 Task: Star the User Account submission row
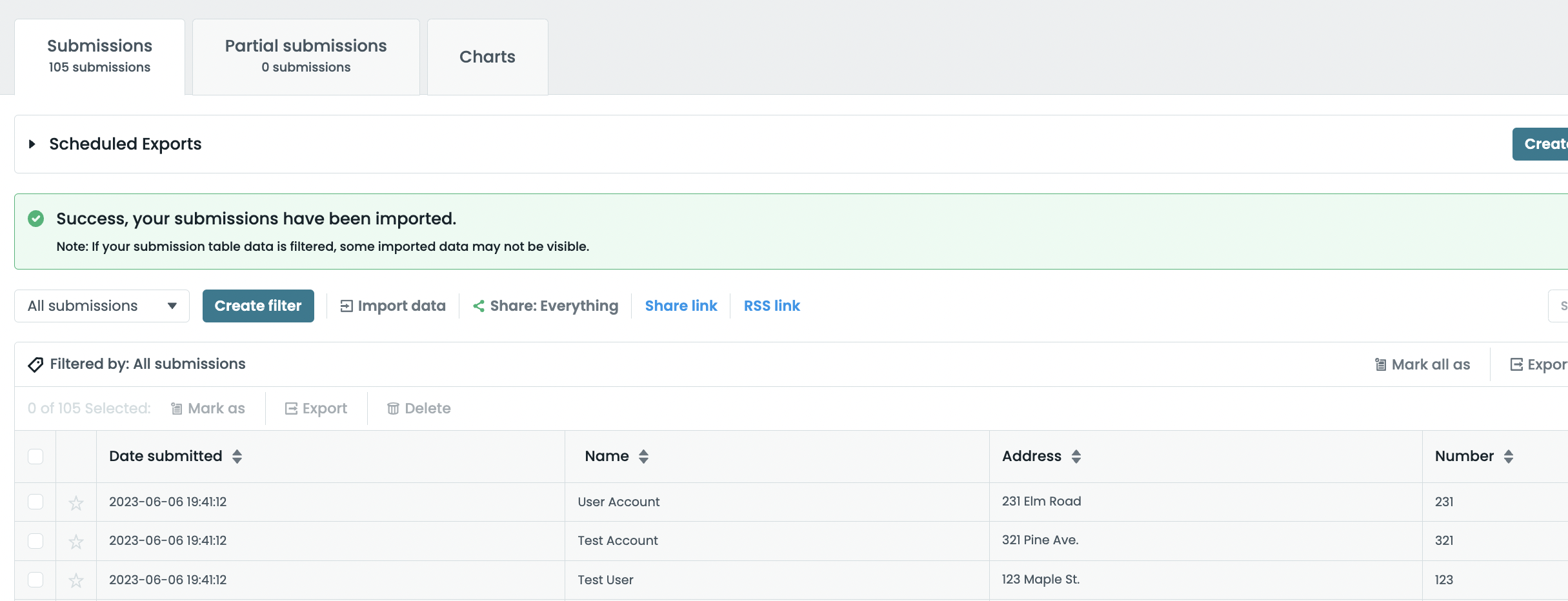76,502
